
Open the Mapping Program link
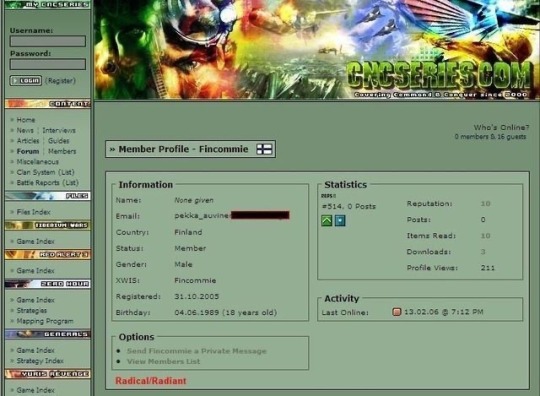click(x=45, y=321)
